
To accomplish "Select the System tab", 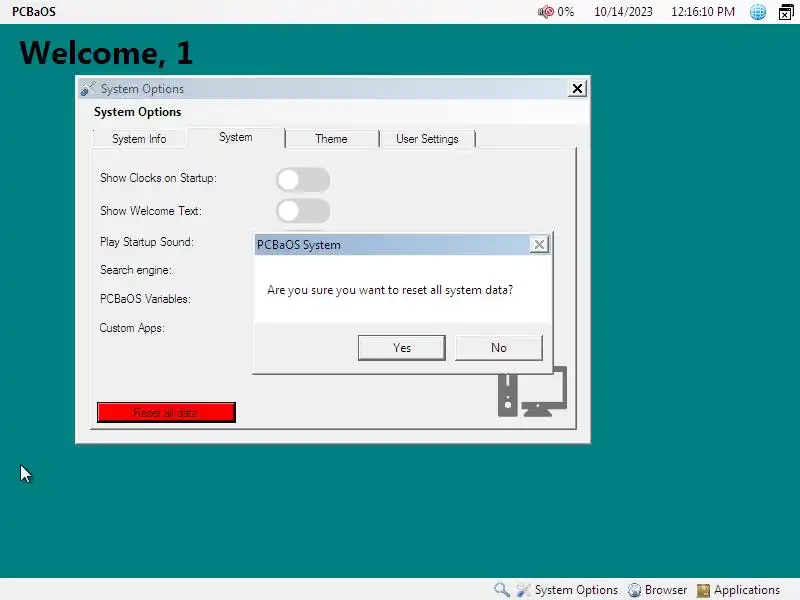I will point(236,137).
